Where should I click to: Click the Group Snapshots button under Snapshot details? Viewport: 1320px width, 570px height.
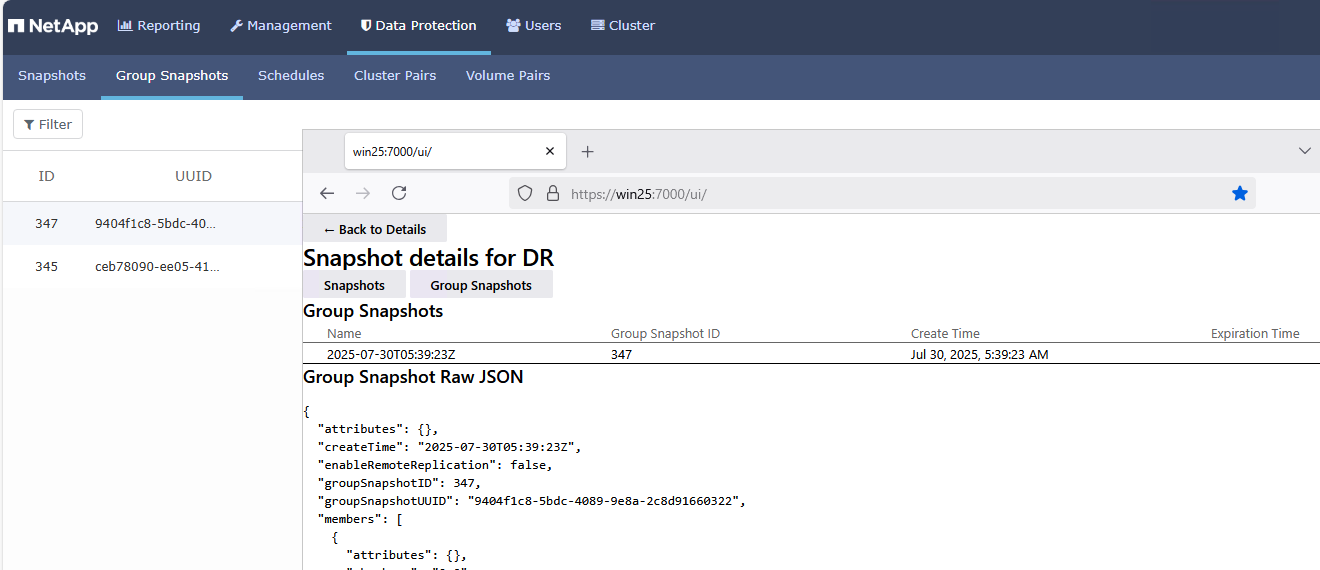[x=481, y=285]
